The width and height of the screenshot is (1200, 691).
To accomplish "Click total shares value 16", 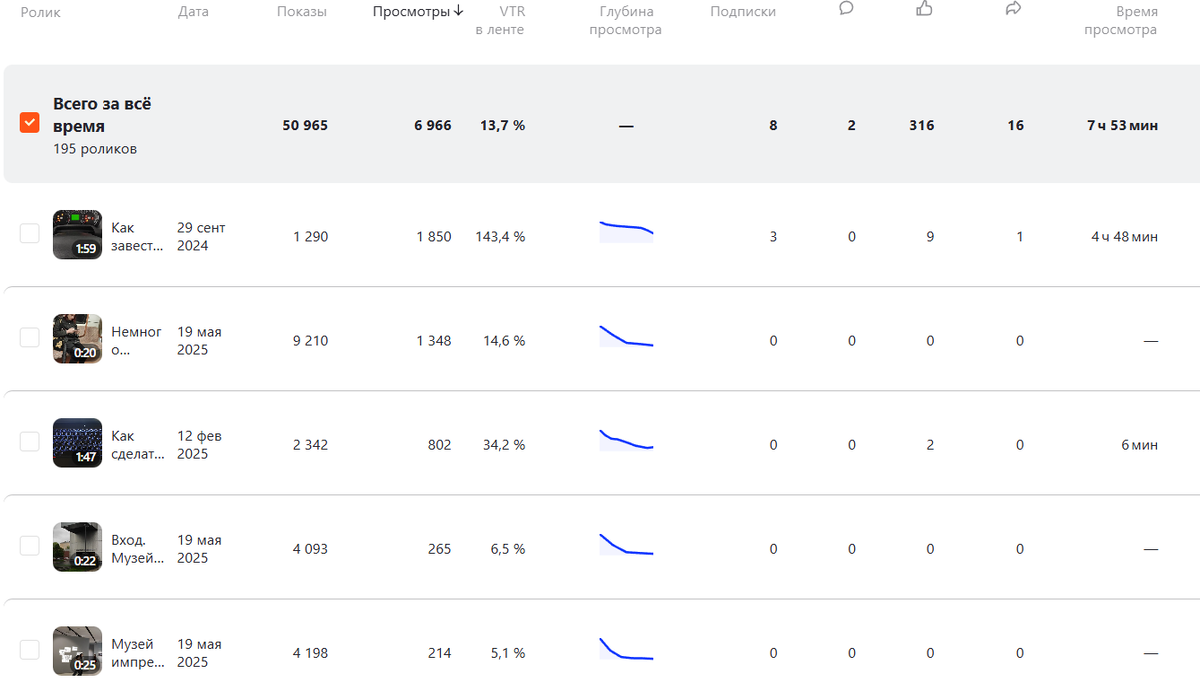I will pos(1016,125).
